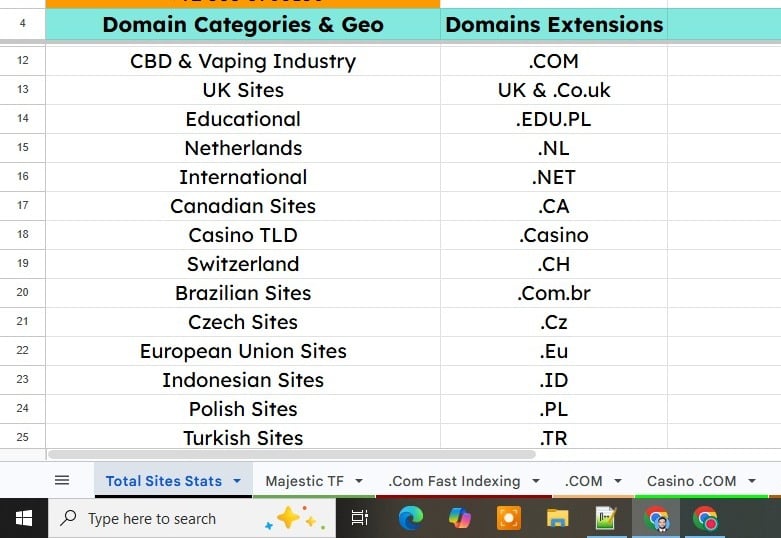
Task: Select the .Eu extension cell
Action: coord(554,351)
